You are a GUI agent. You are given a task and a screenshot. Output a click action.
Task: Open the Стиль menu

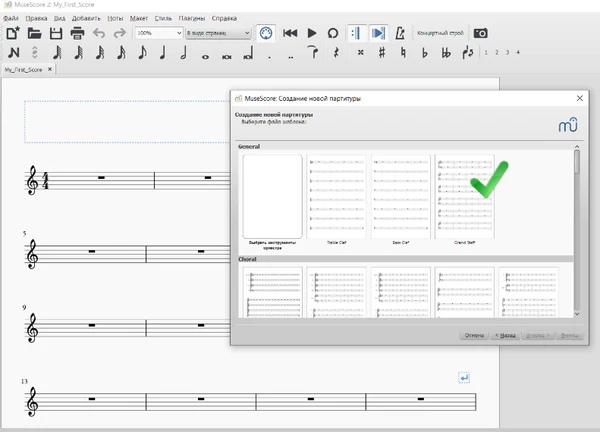pos(163,18)
